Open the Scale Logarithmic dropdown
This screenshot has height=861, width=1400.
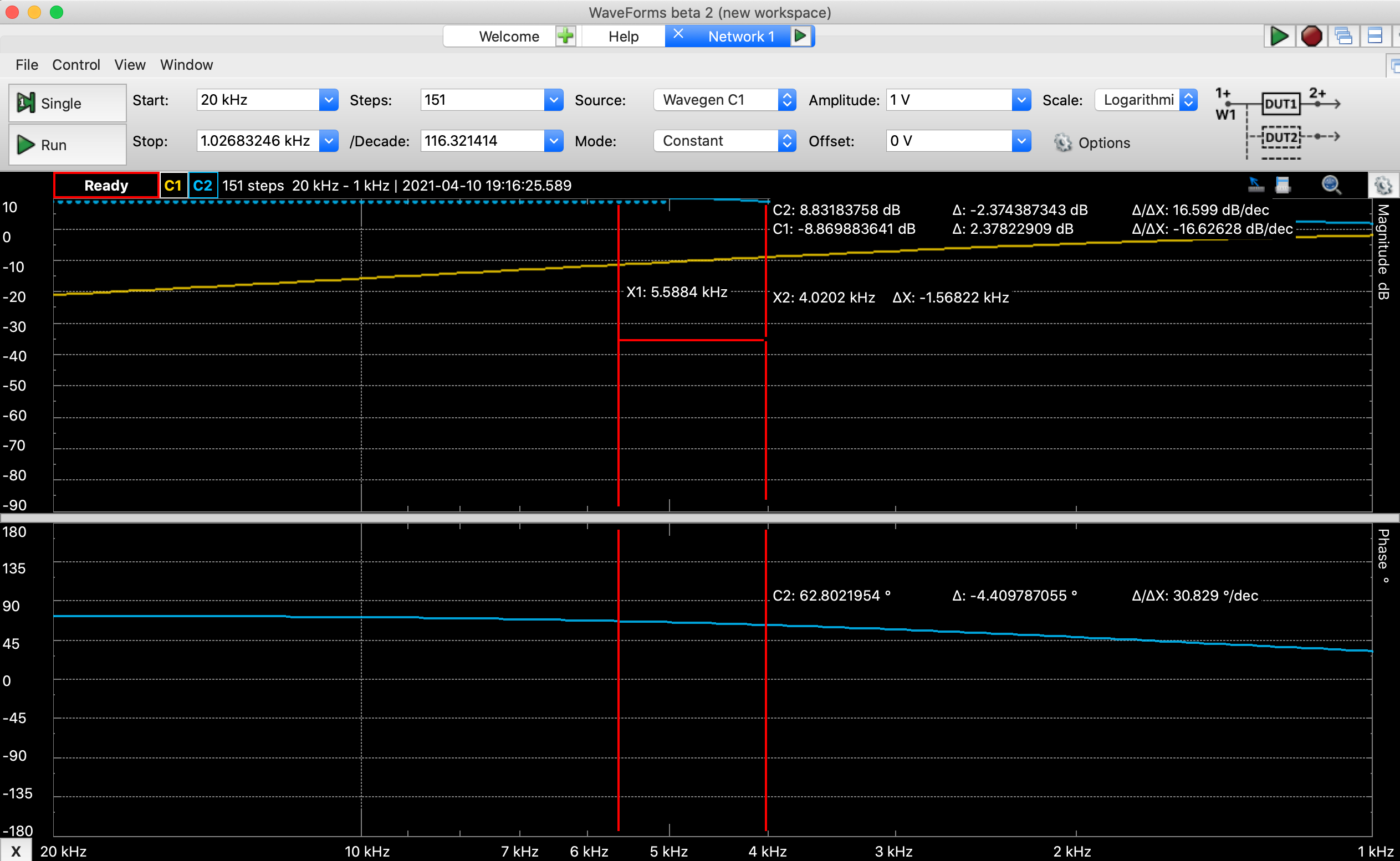point(1146,100)
